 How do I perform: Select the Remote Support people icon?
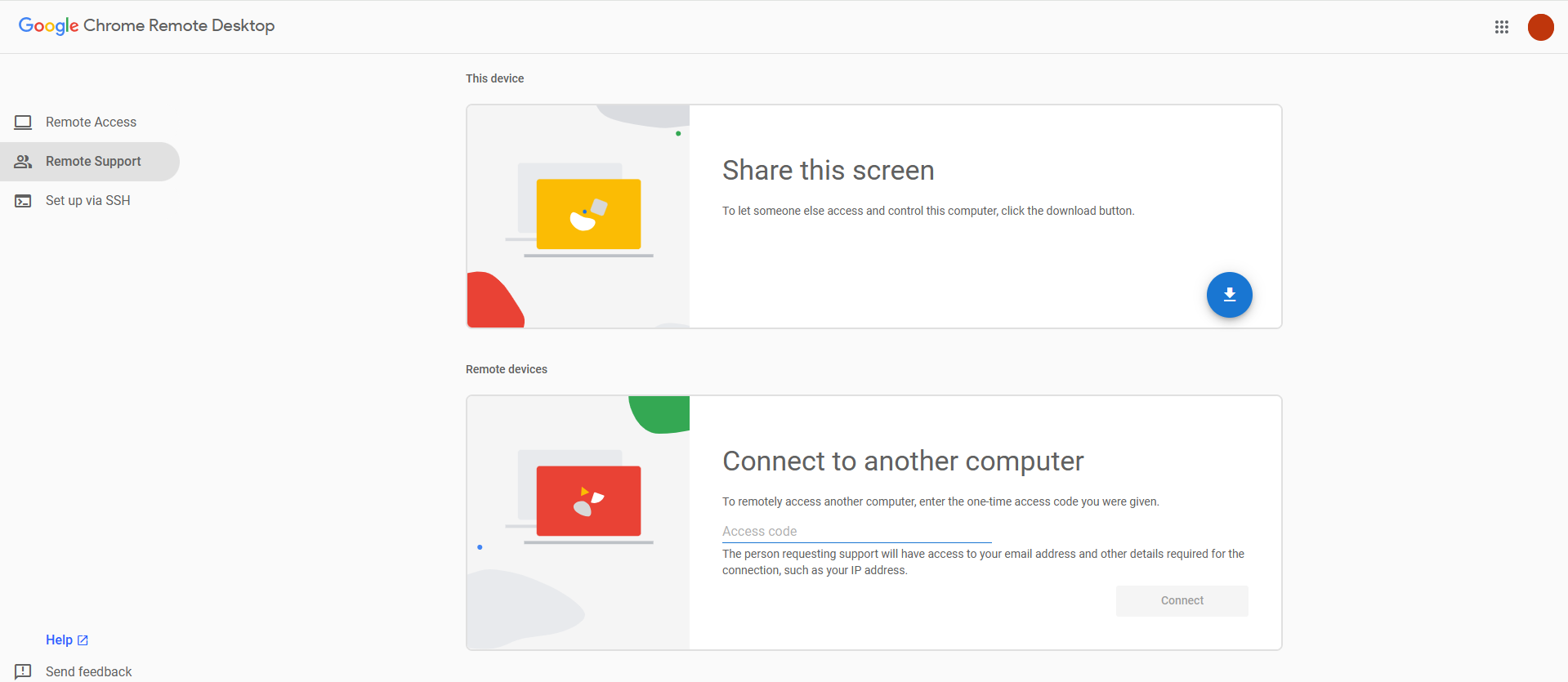point(23,162)
